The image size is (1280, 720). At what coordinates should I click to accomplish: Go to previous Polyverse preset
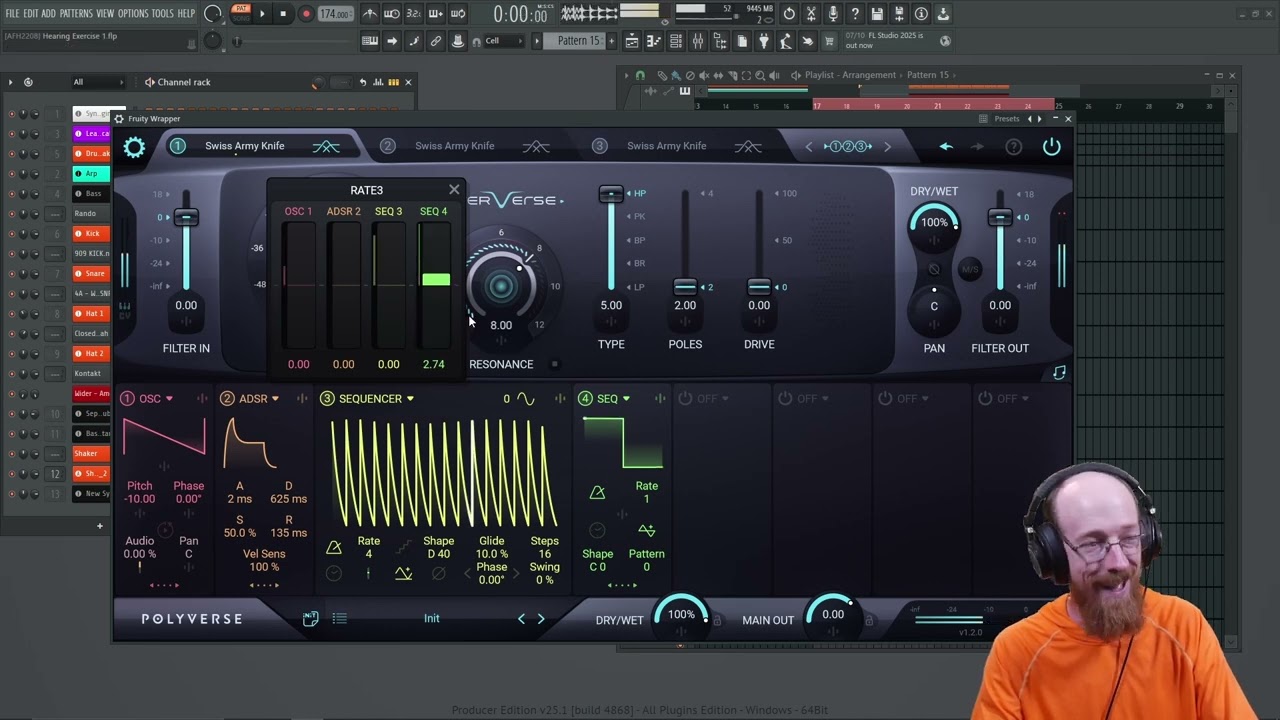coord(521,619)
